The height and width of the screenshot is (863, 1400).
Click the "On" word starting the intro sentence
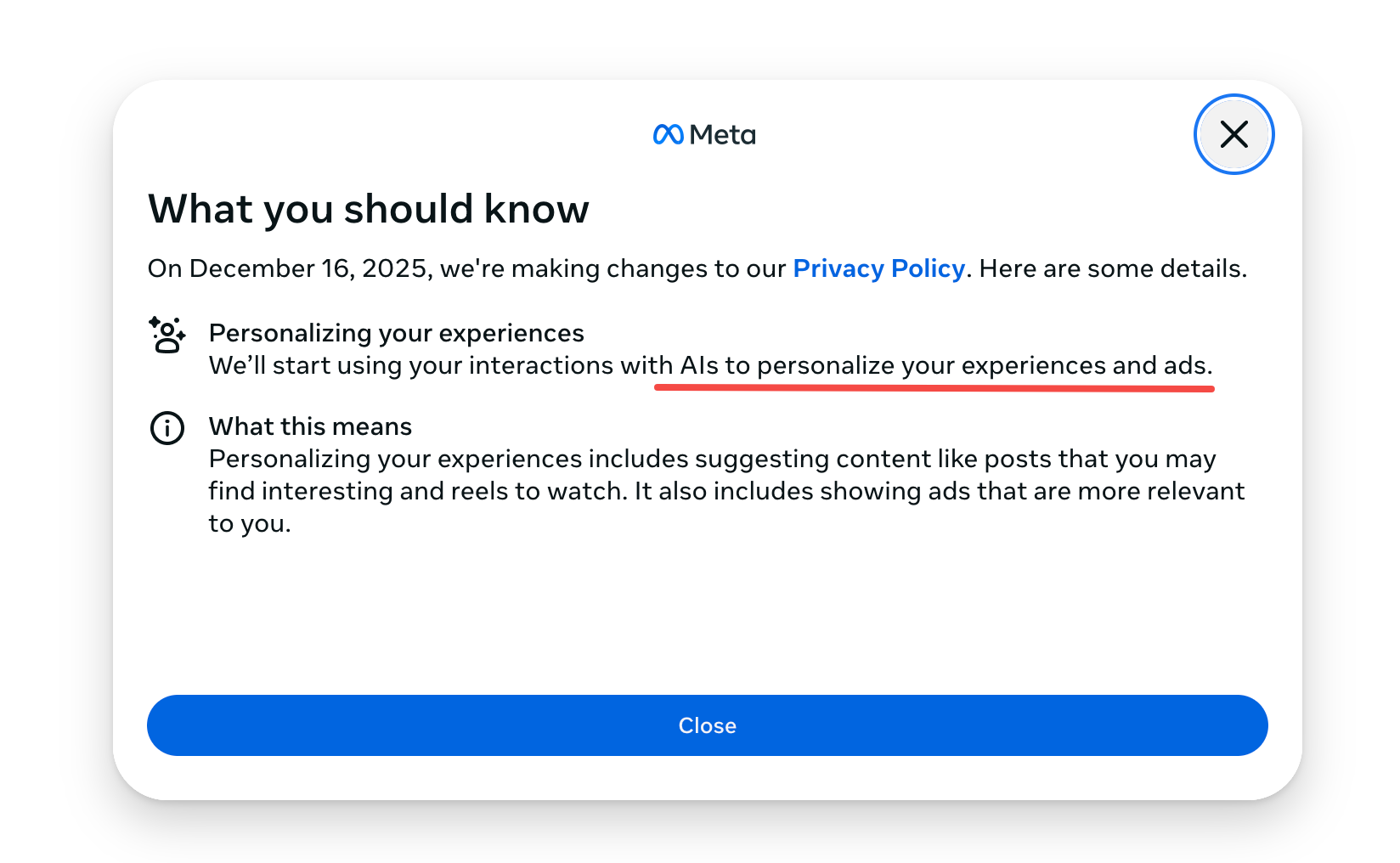point(165,268)
